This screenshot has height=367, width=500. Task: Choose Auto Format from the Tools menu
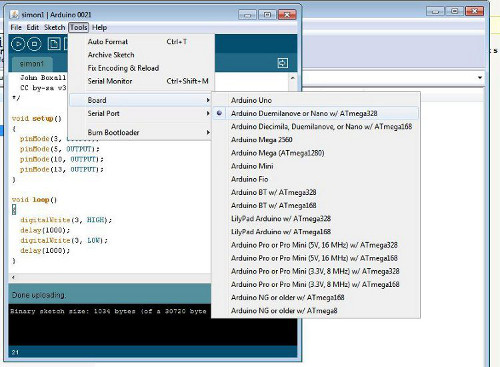click(140, 42)
